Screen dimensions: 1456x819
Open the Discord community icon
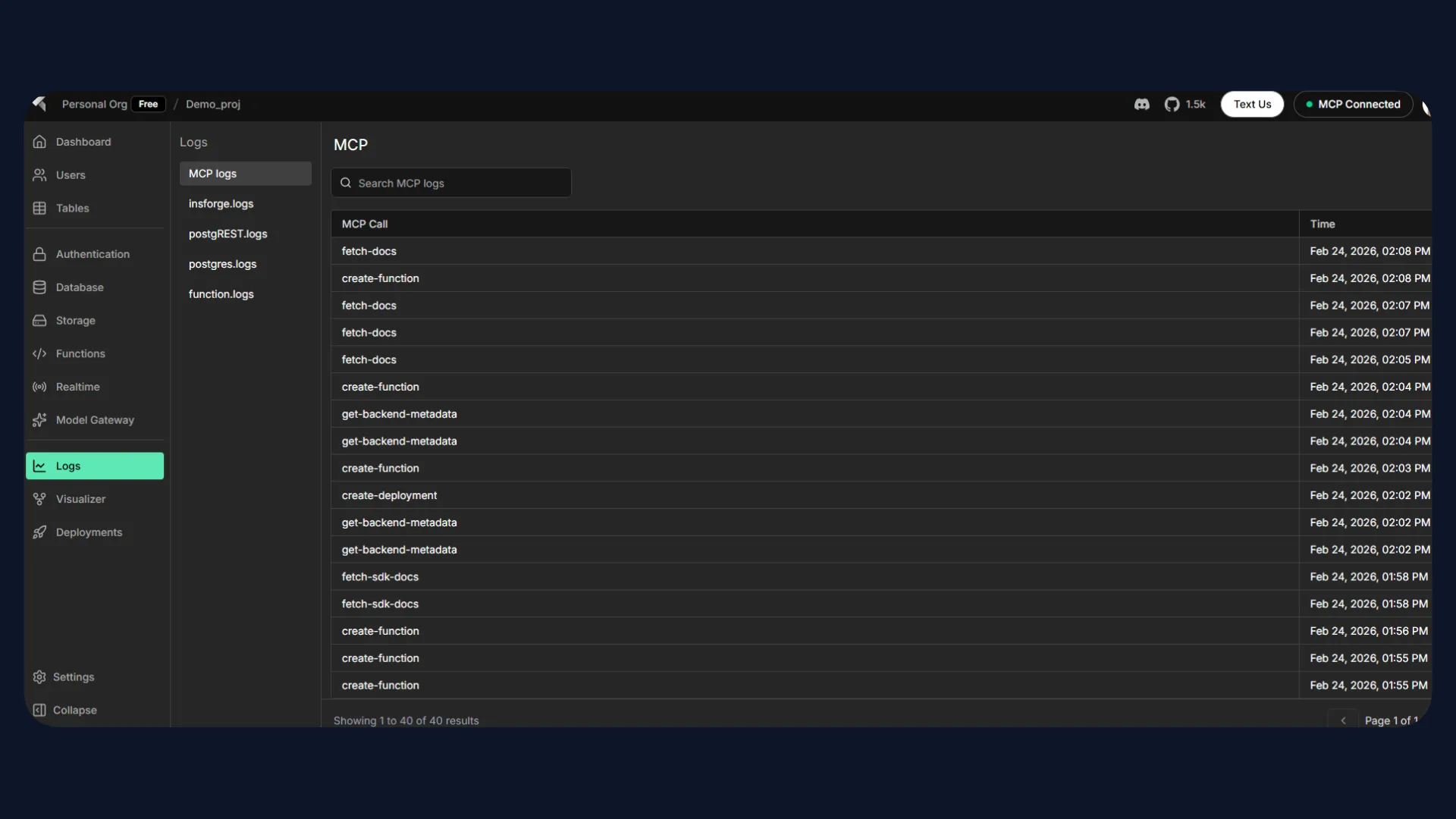click(1142, 105)
